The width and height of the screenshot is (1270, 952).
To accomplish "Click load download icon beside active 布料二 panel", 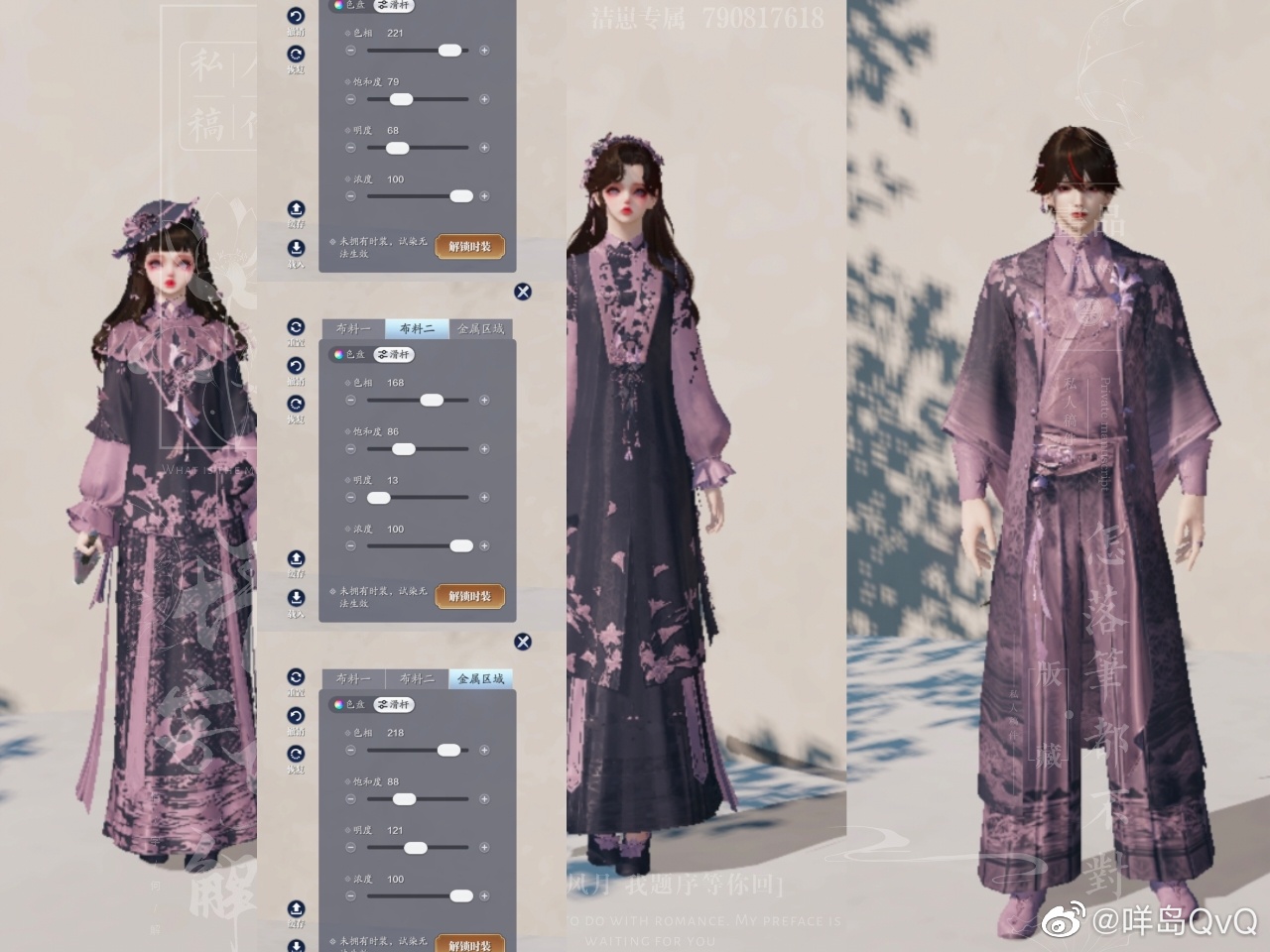I will (x=296, y=598).
